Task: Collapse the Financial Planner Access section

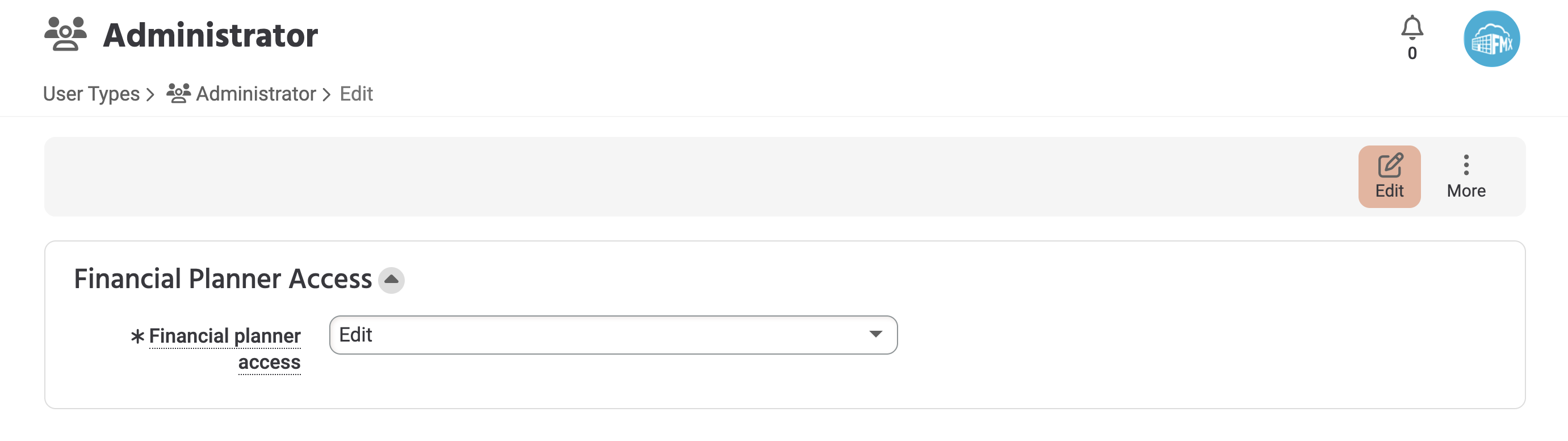Action: click(x=391, y=280)
